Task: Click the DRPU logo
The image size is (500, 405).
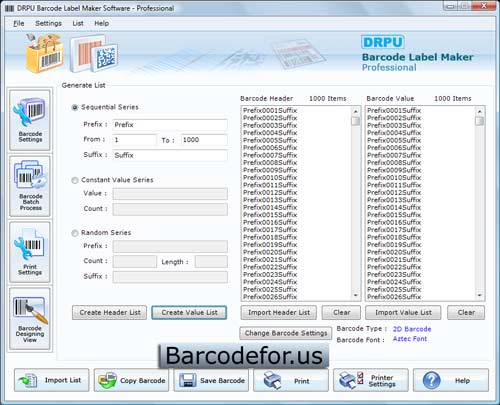Action: click(x=383, y=42)
